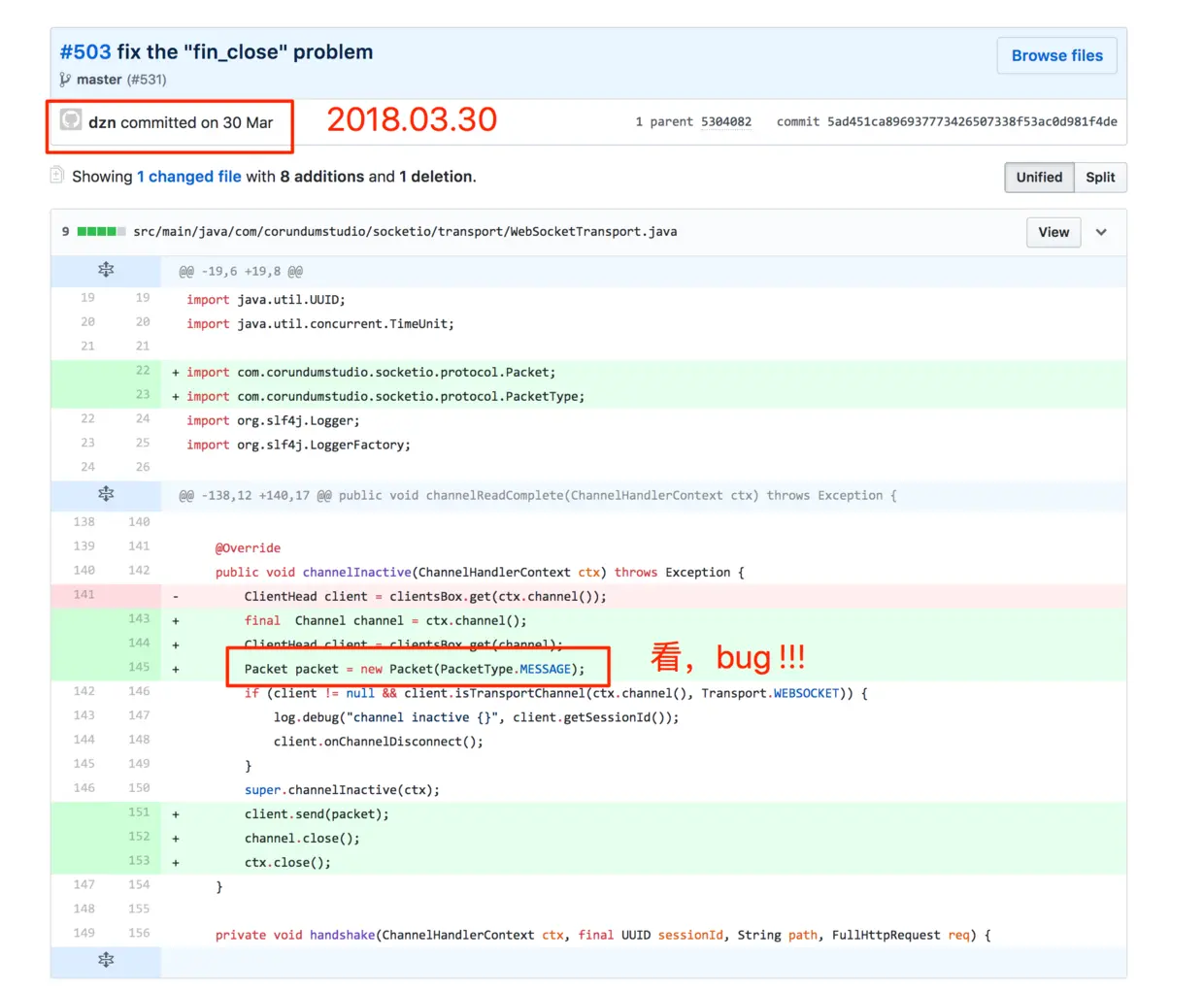Select line number 145 of added Packet line

(x=139, y=667)
